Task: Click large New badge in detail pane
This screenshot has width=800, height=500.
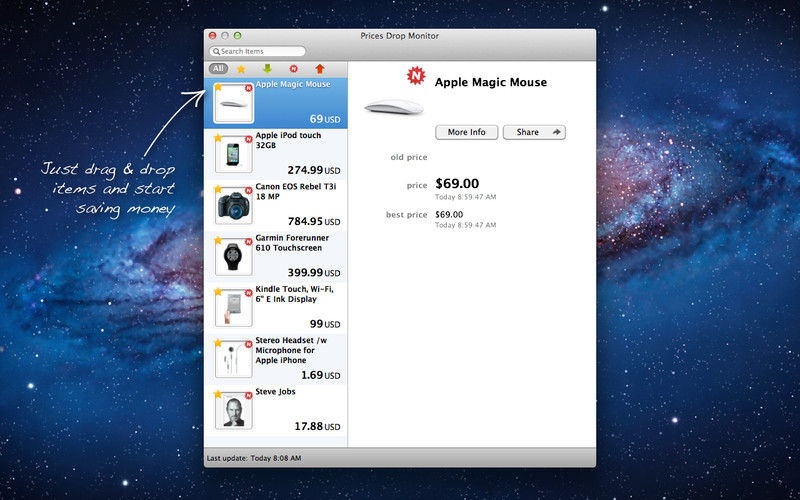Action: (x=416, y=76)
